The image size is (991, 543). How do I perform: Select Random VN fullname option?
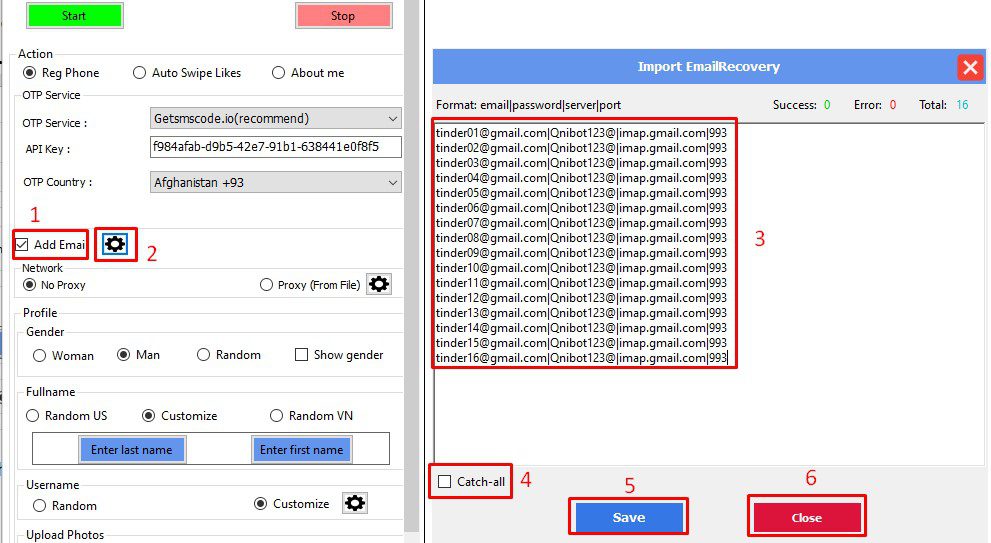[311, 415]
